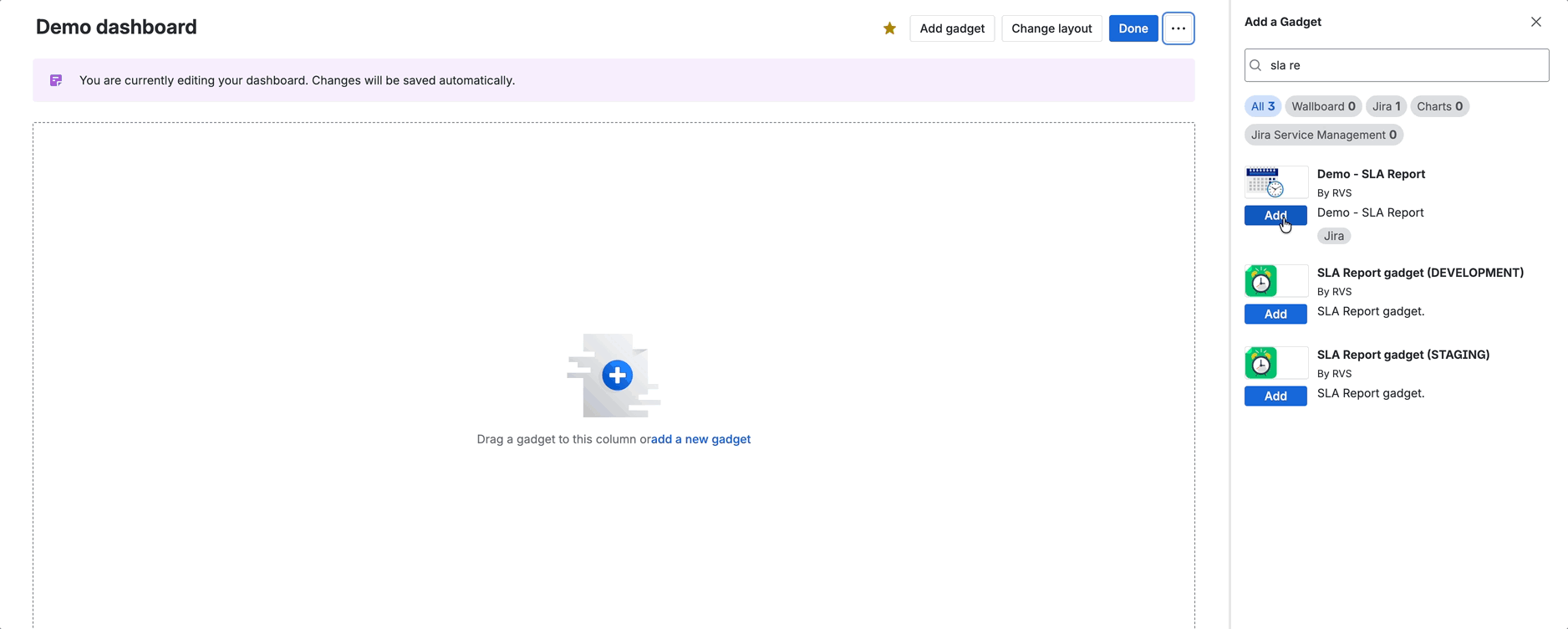The width and height of the screenshot is (1568, 629).
Task: Filter gadgets by Charts category
Action: (x=1439, y=106)
